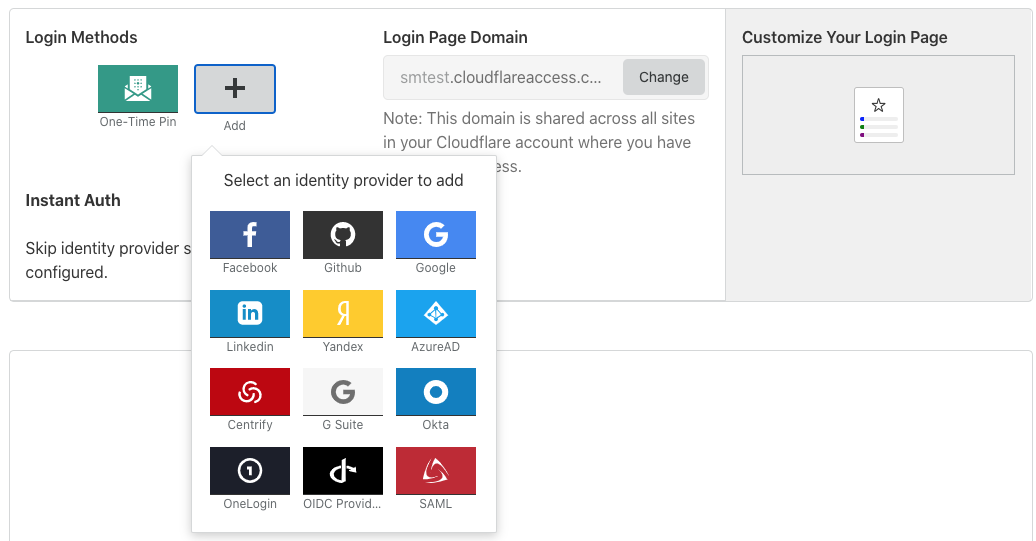1036x541 pixels.
Task: Click Change next to login page domain
Action: tap(663, 77)
